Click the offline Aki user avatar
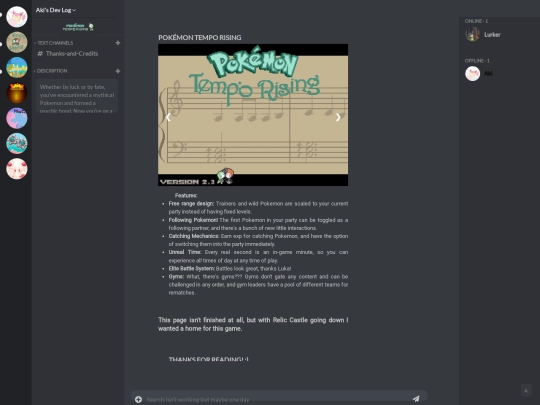The image size is (540, 405). pyautogui.click(x=472, y=74)
